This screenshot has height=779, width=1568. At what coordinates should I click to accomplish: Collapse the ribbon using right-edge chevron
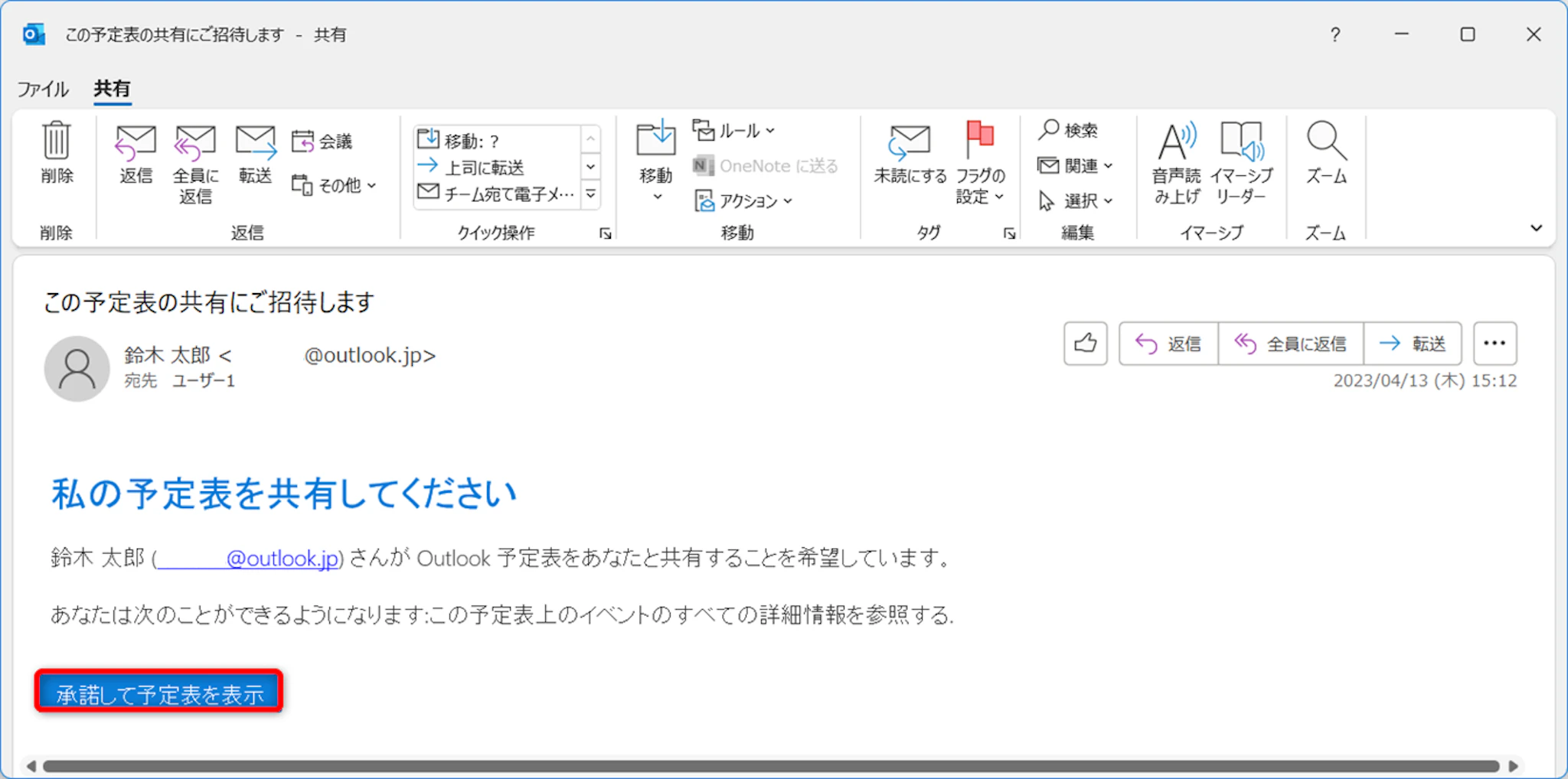[x=1536, y=228]
